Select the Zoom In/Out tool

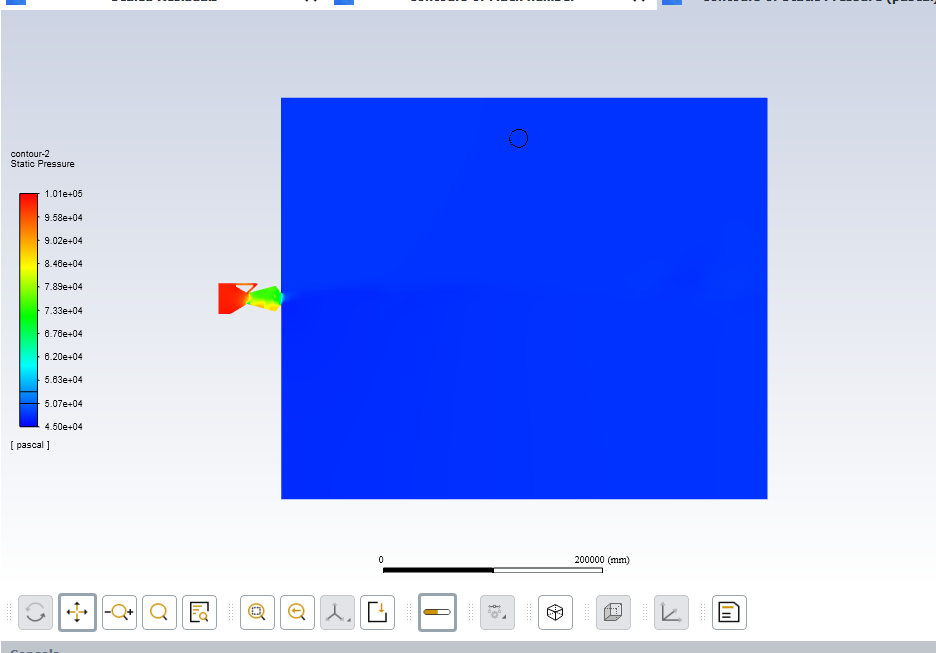119,612
